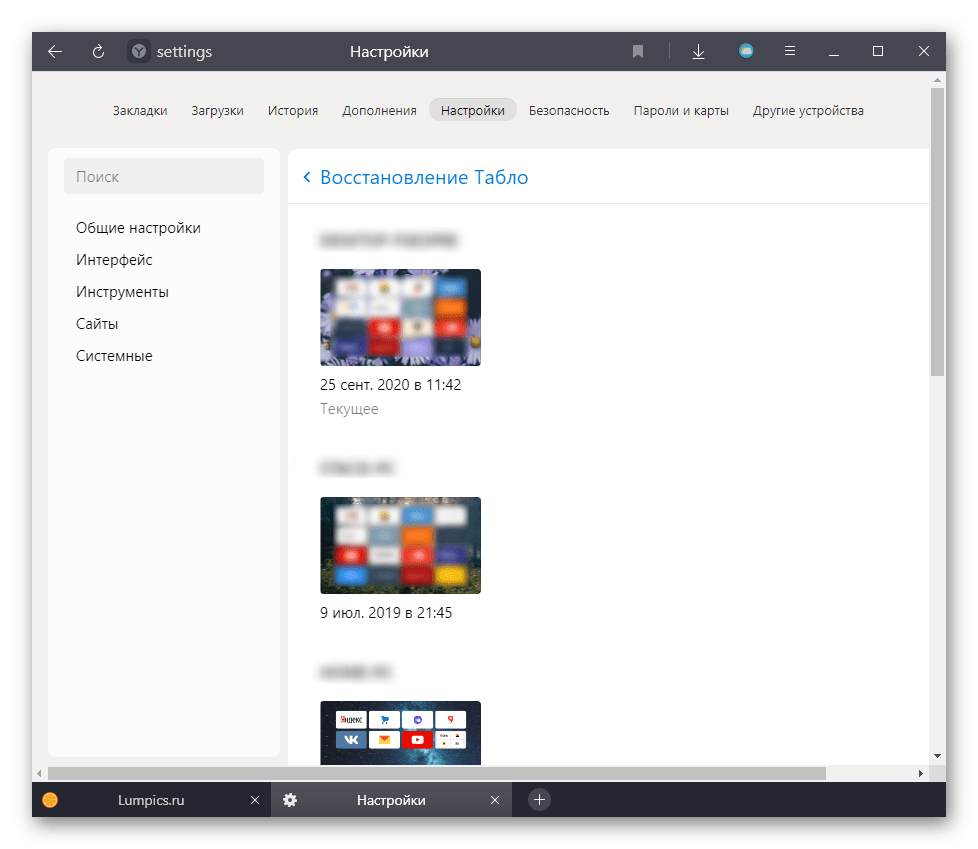Screen dimensions: 978x849
Task: Select Общие настройки in the sidebar
Action: pyautogui.click(x=138, y=228)
